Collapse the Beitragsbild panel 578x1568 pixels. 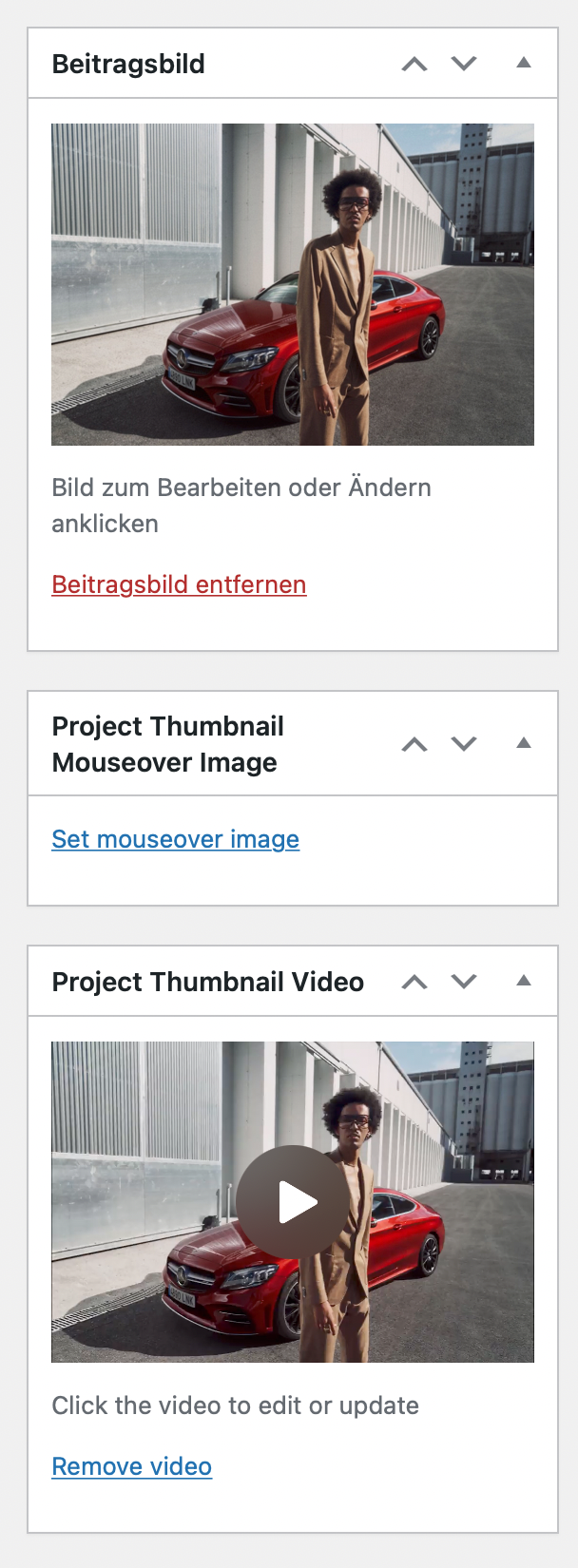click(x=523, y=64)
